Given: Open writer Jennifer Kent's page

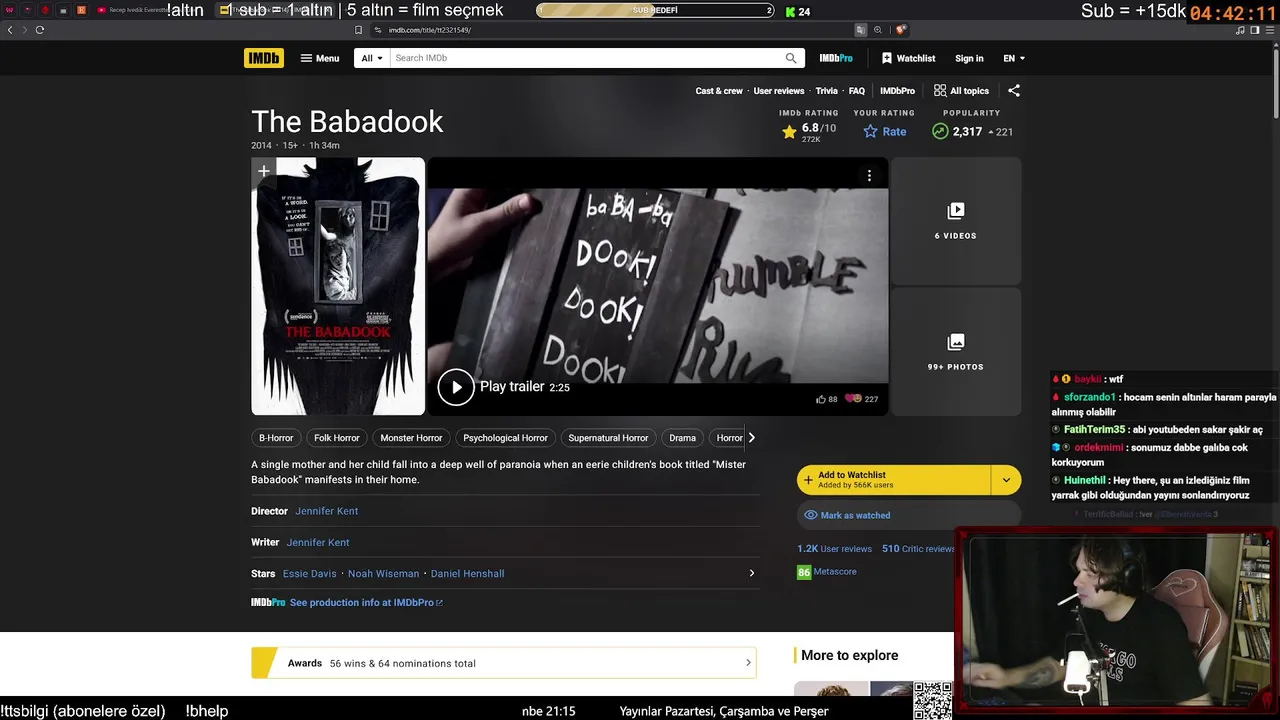Looking at the screenshot, I should [x=318, y=542].
